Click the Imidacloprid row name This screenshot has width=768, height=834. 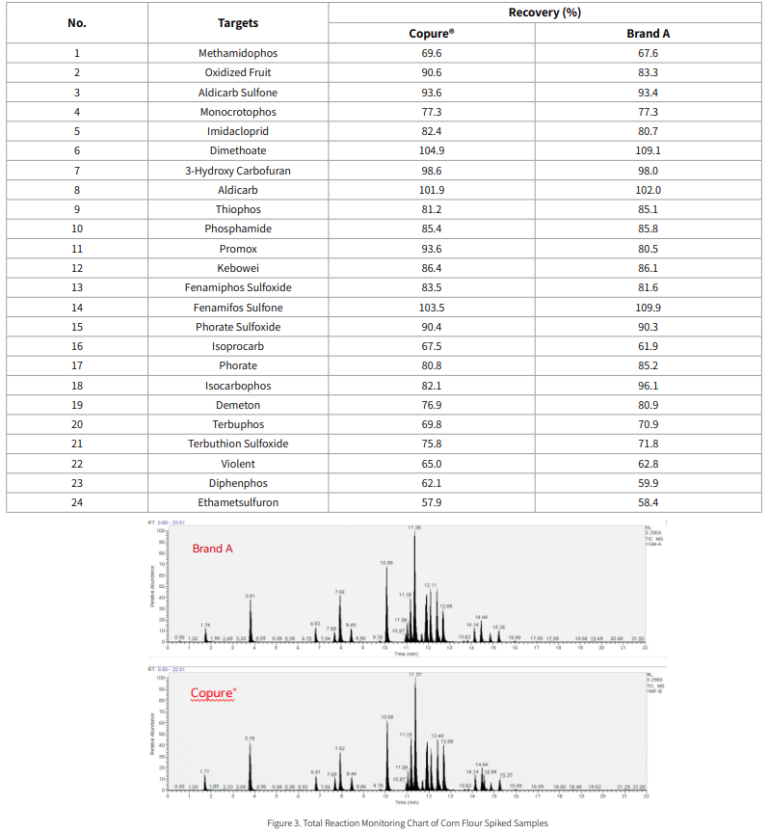tap(238, 131)
